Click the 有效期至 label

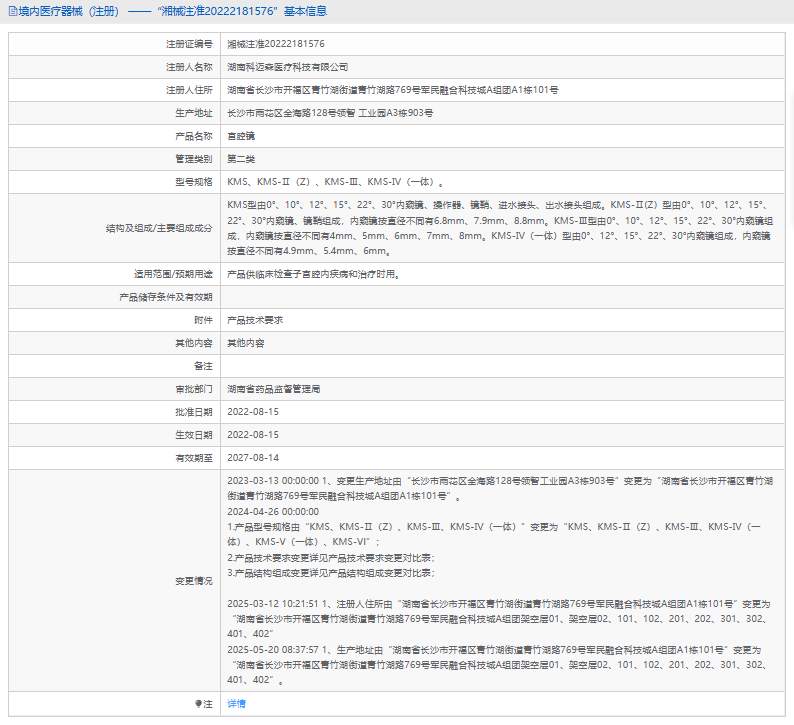193,458
